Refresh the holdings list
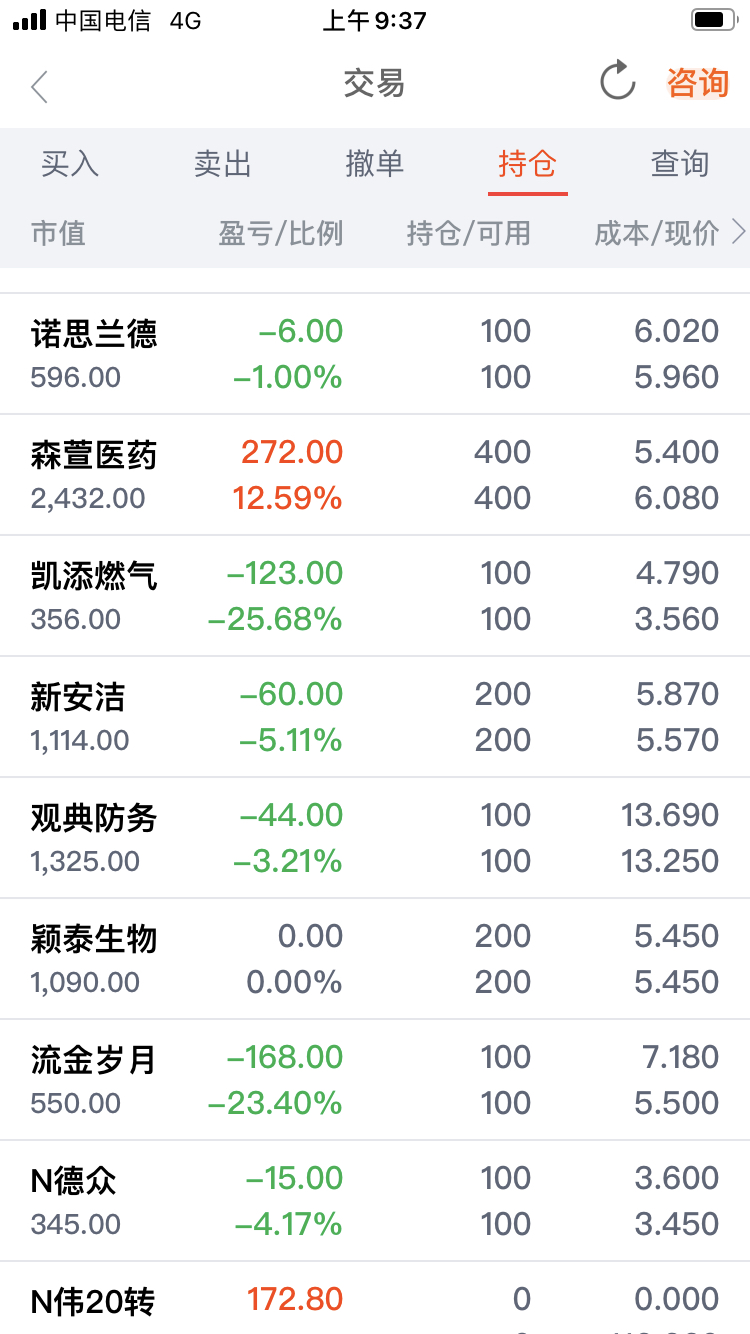750x1334 pixels. [x=617, y=82]
